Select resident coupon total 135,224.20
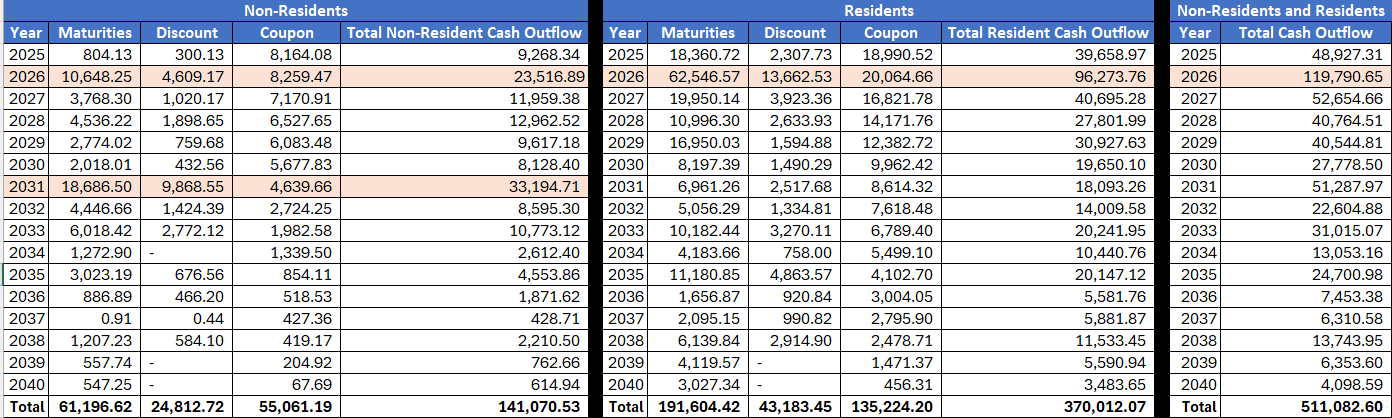 [x=891, y=406]
